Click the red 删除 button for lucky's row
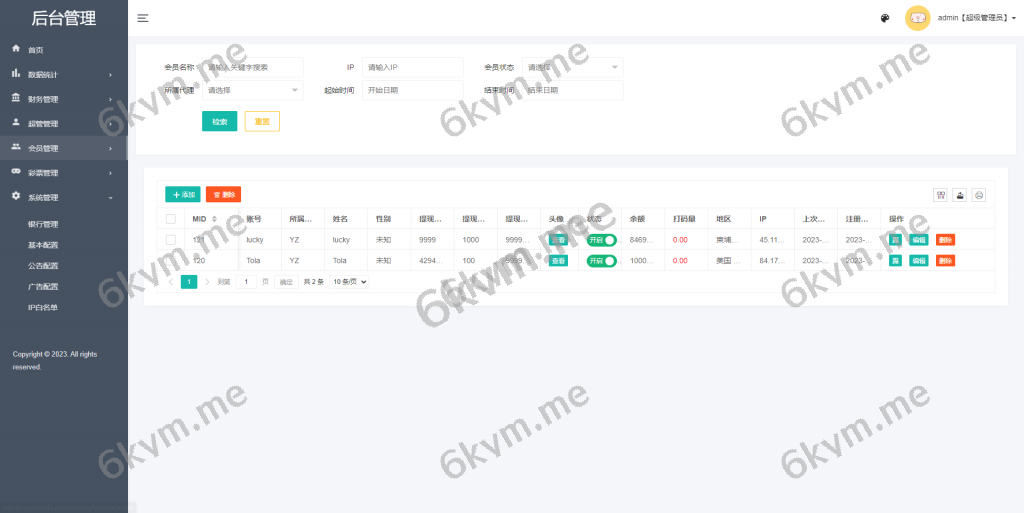Viewport: 1024px width, 513px height. [945, 240]
